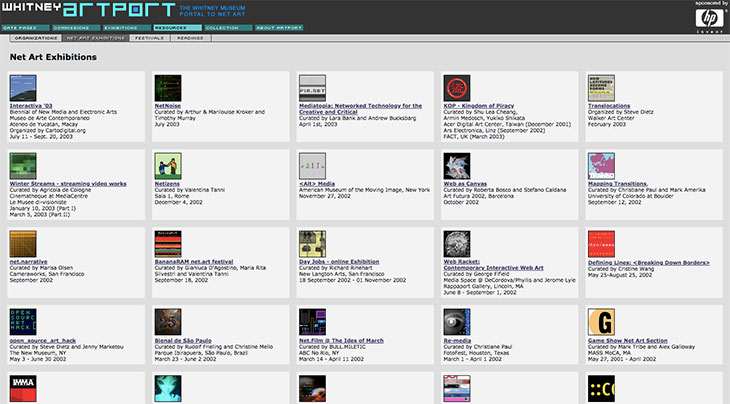Follow the net.narrative link
Image resolution: width=730 pixels, height=404 pixels.
(28, 262)
